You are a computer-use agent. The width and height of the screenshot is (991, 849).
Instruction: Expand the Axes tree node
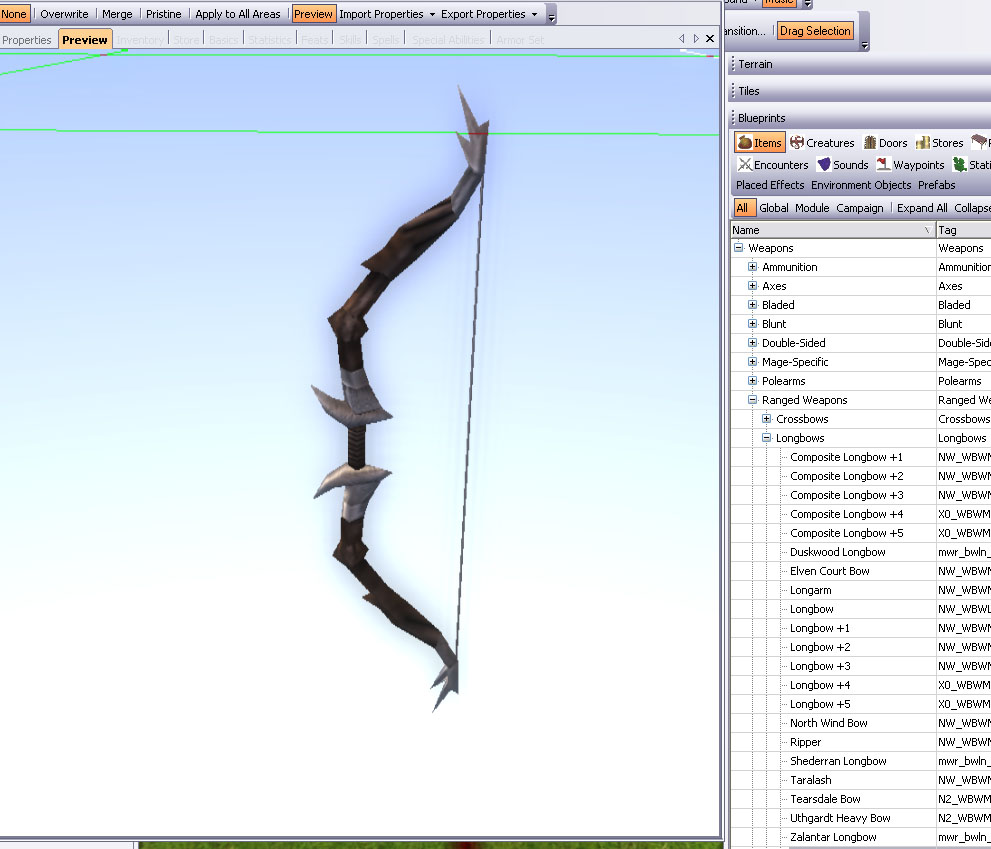[x=752, y=286]
